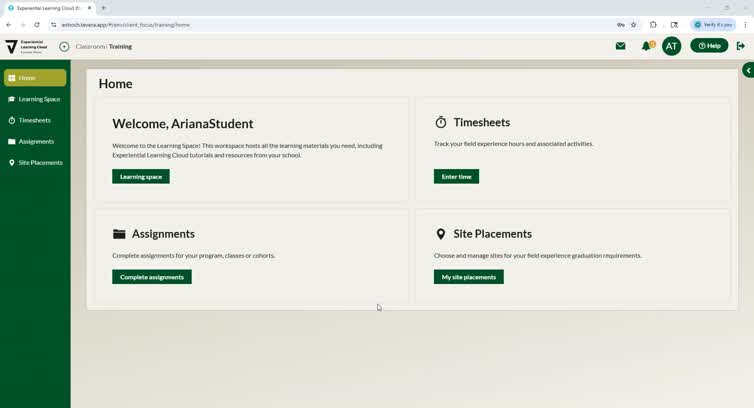
Task: Click the Enter time button
Action: (456, 177)
